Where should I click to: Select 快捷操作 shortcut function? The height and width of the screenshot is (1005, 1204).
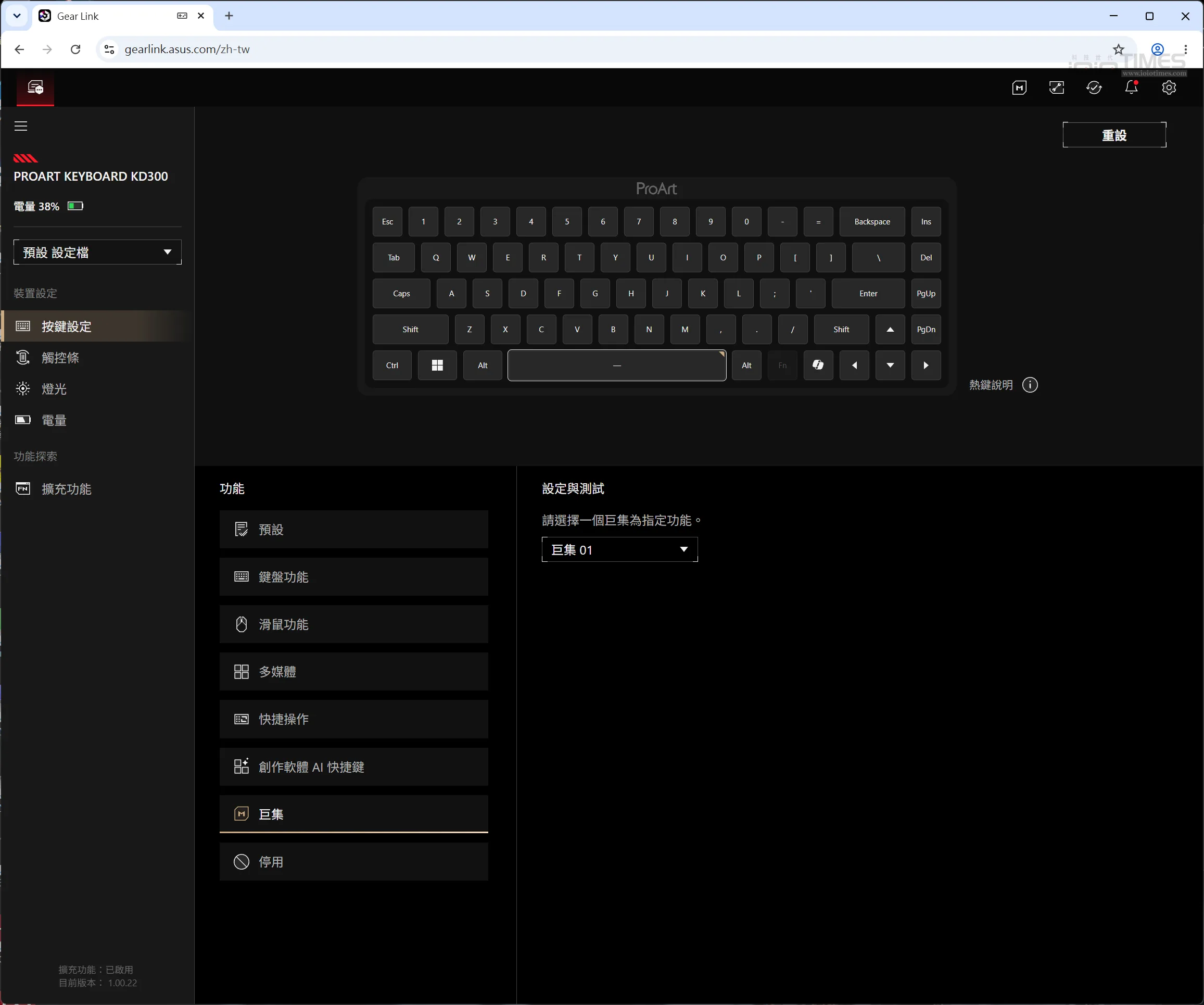[354, 719]
